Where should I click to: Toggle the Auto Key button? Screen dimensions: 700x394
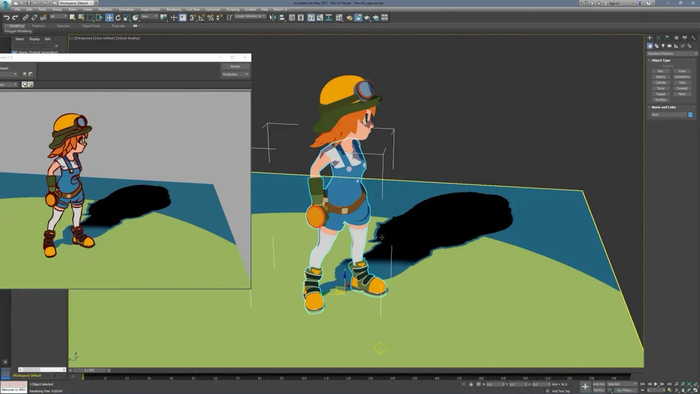(598, 384)
